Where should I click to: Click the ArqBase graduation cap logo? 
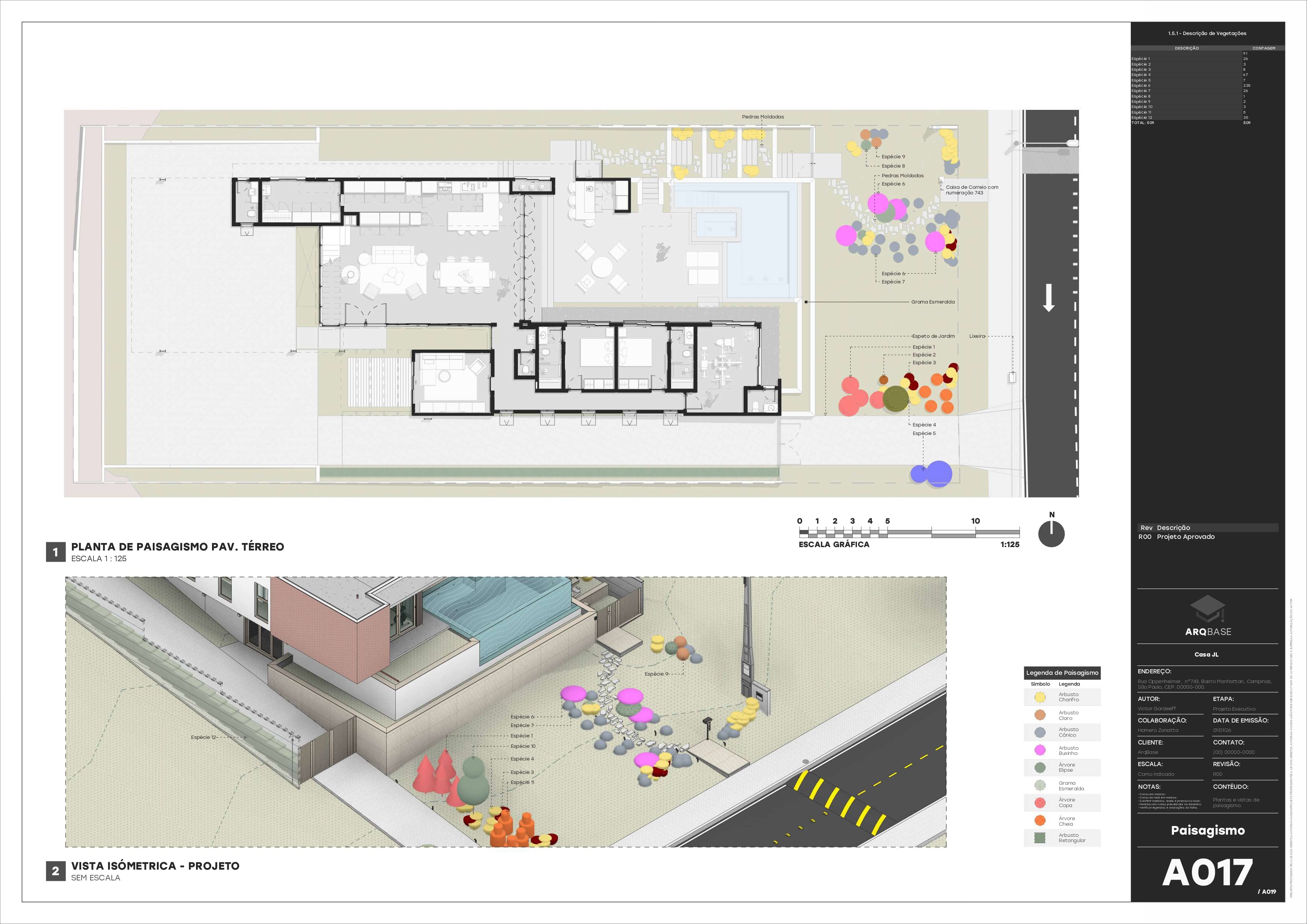pos(1208,609)
